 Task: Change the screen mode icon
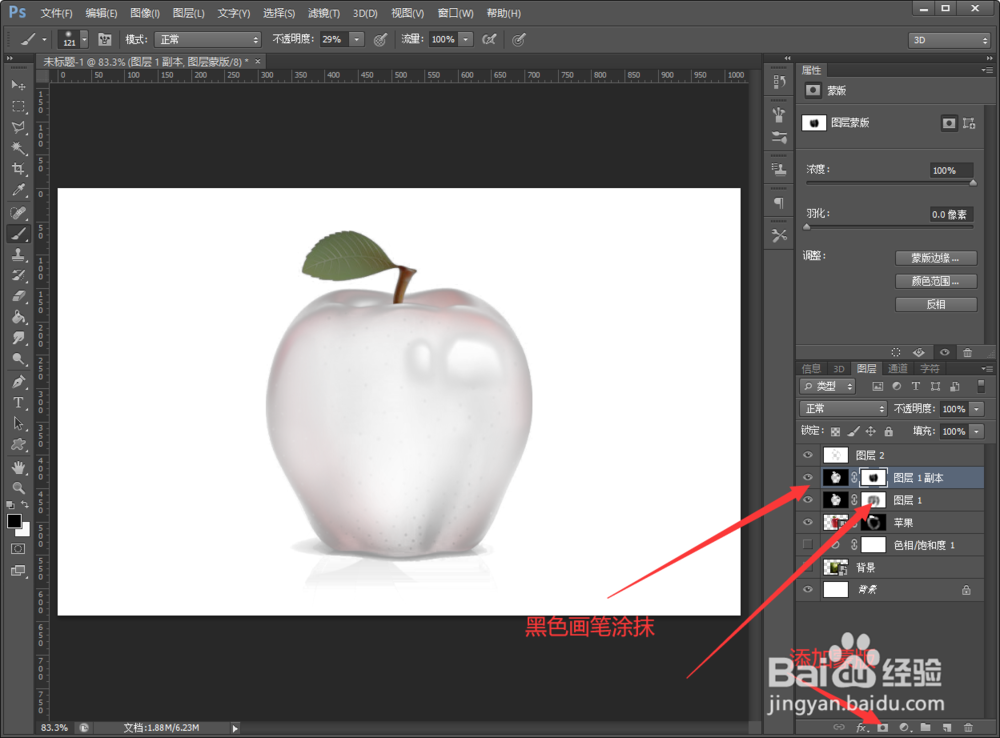(x=18, y=571)
